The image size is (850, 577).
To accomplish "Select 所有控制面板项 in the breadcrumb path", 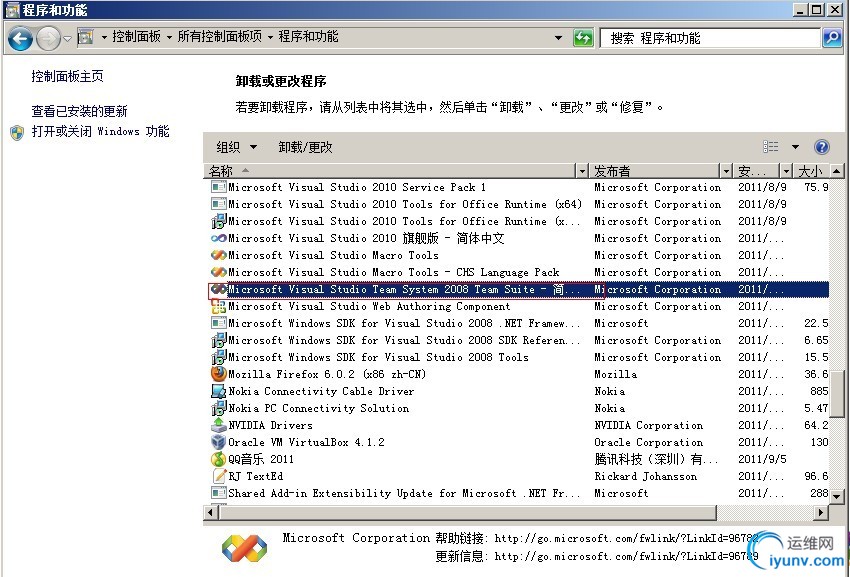I will (219, 36).
